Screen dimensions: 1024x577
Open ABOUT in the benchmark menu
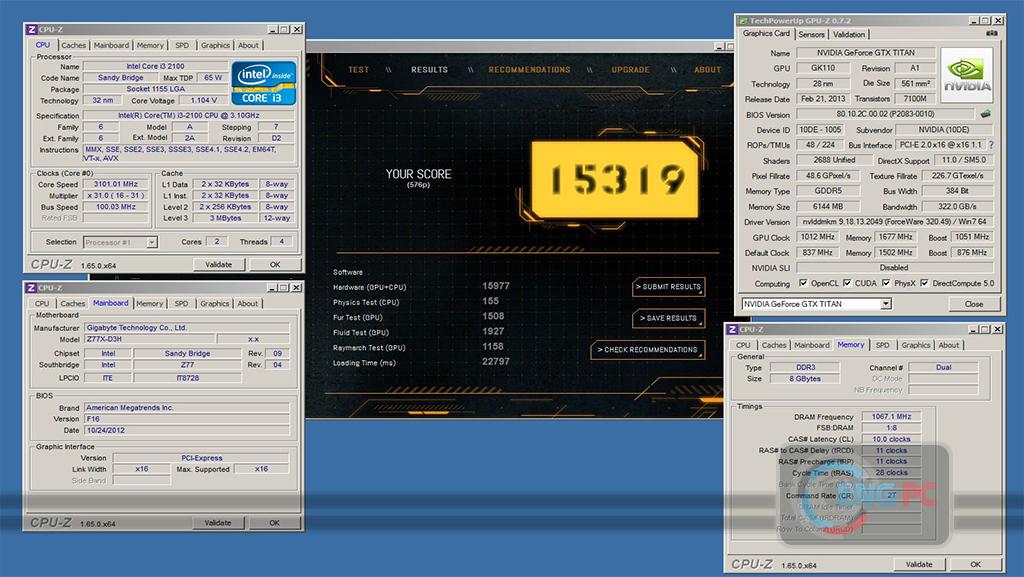point(707,70)
